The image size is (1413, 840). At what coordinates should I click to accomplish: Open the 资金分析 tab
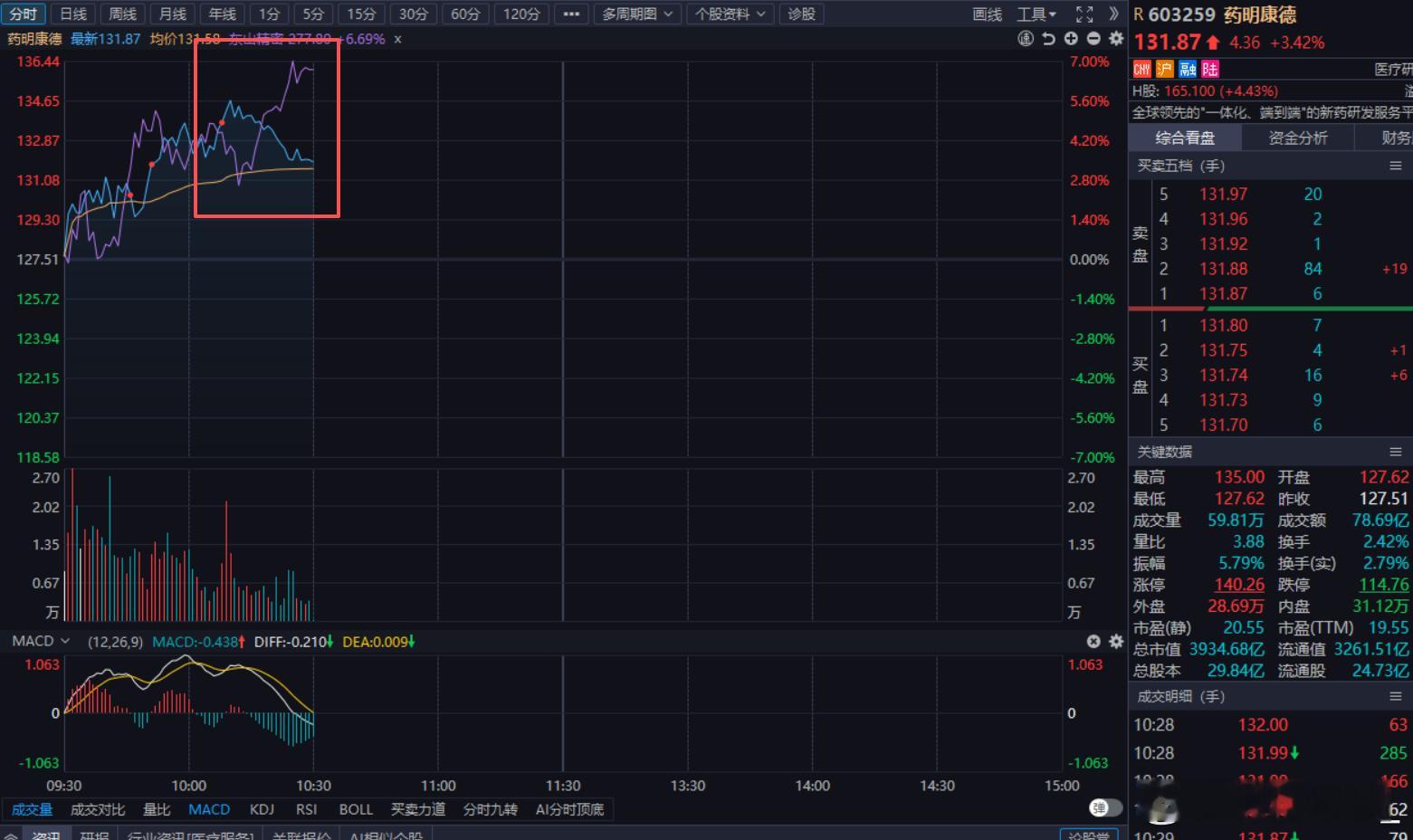[x=1298, y=138]
